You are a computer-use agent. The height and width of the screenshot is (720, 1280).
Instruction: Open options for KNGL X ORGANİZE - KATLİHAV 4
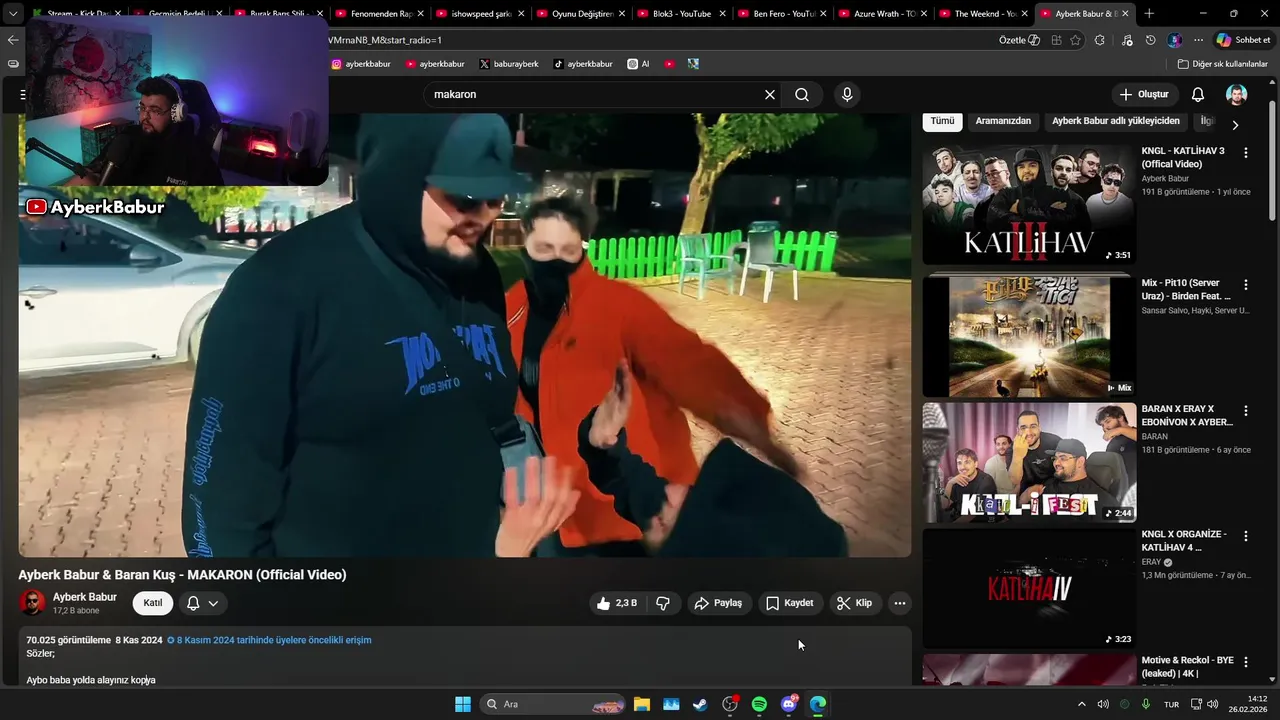pos(1246,536)
